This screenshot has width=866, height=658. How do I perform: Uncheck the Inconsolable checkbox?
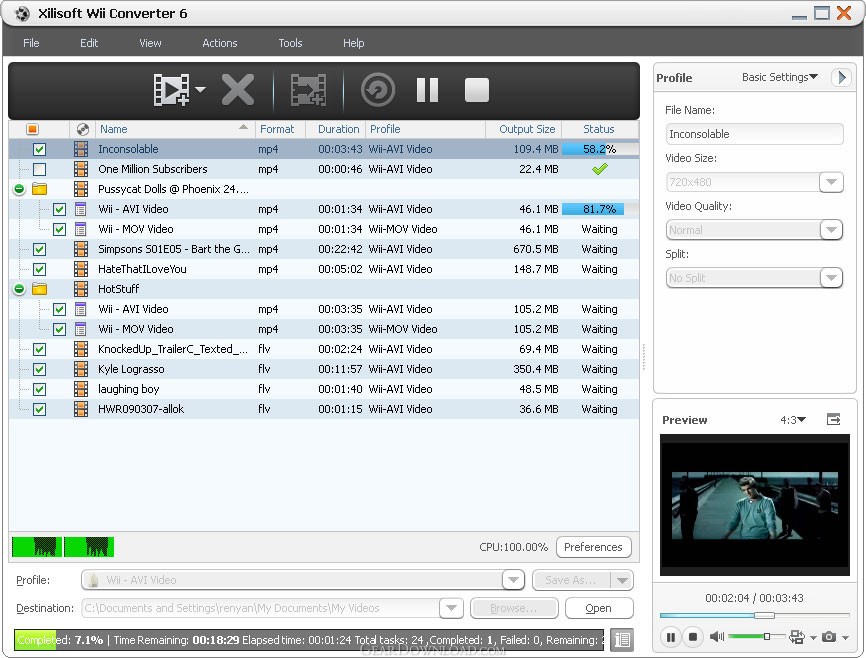coord(39,149)
